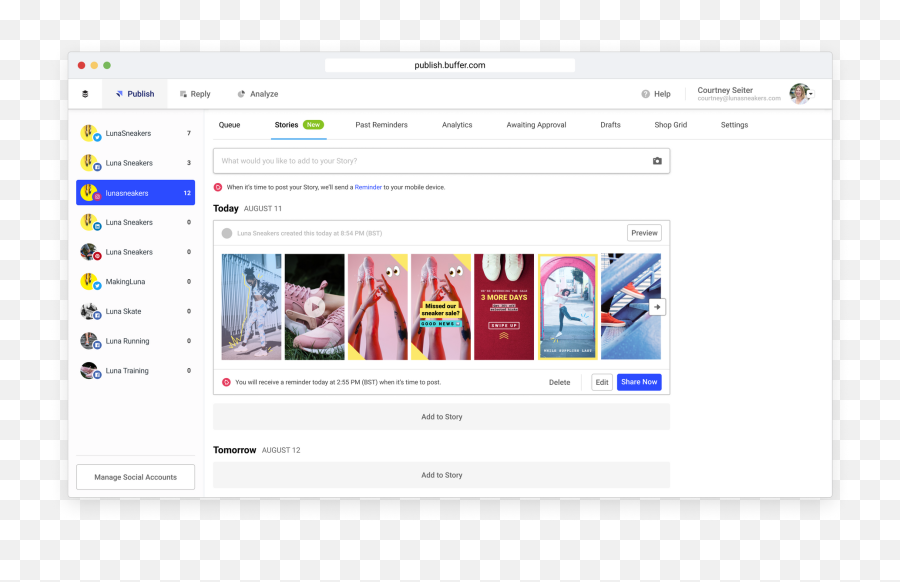Open the Analyze section
This screenshot has width=900, height=582.
click(x=257, y=94)
